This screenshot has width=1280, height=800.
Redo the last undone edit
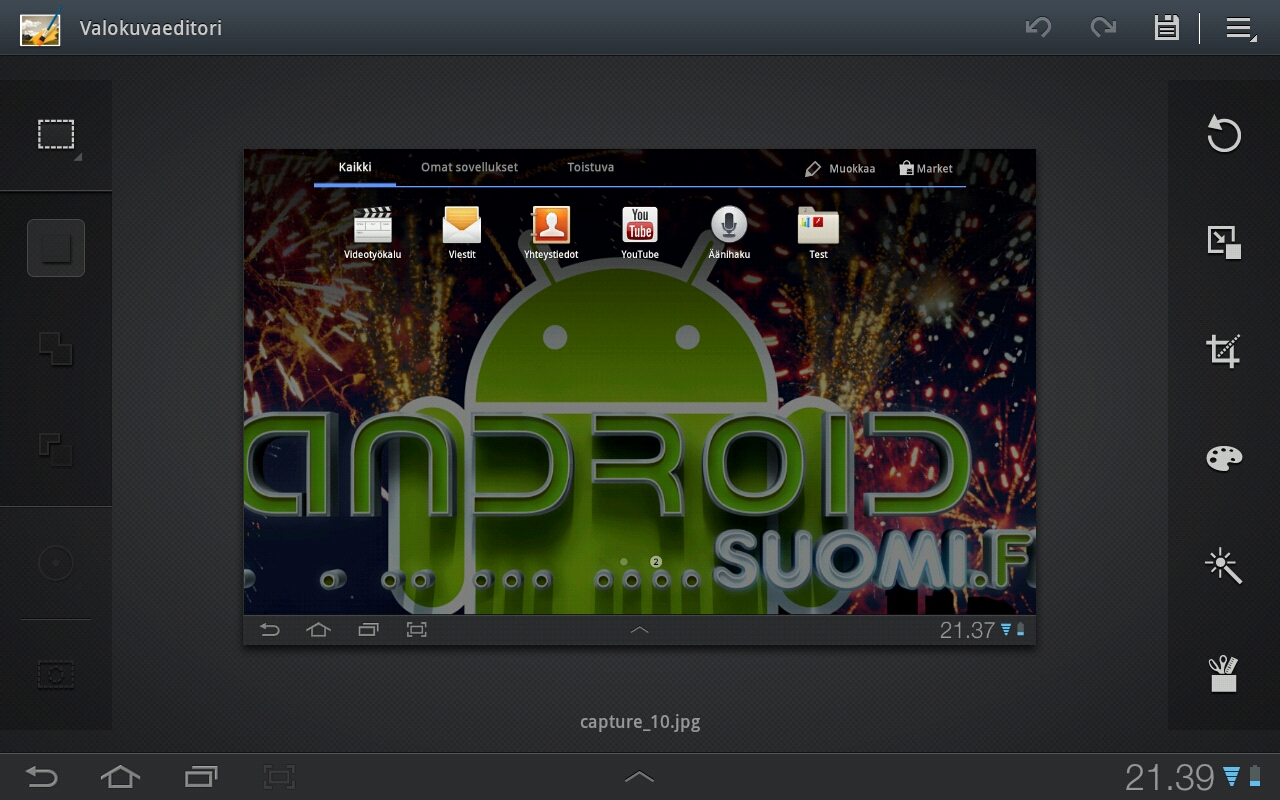click(x=1103, y=28)
